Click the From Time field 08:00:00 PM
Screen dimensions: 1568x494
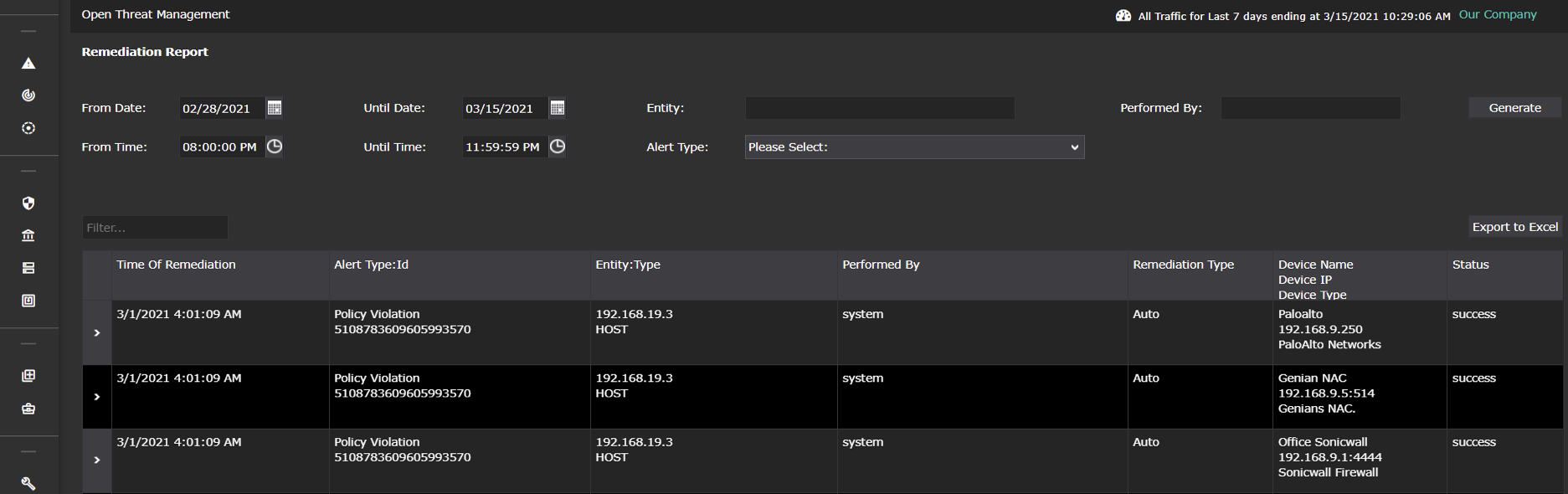point(222,147)
